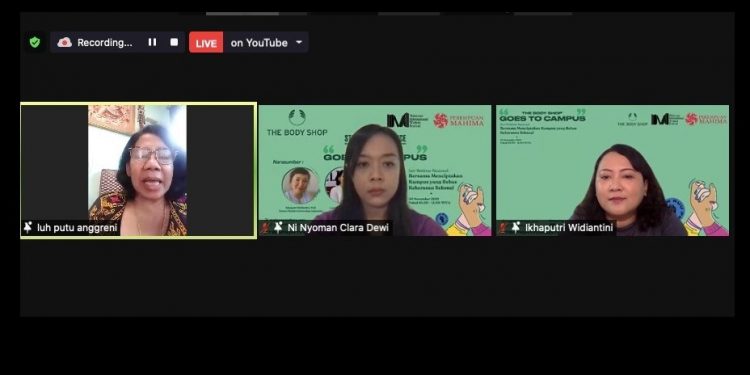Click muted mic icon of Ikhaputri Widiantini
This screenshot has width=750, height=375.
[x=503, y=228]
